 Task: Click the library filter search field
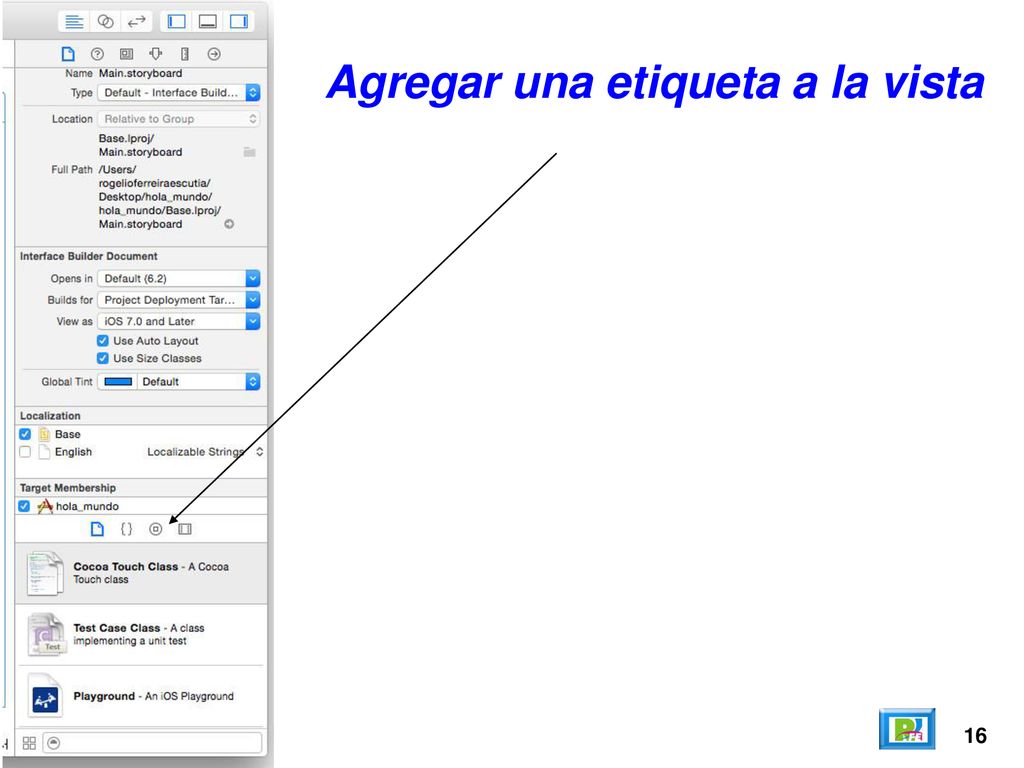[153, 743]
